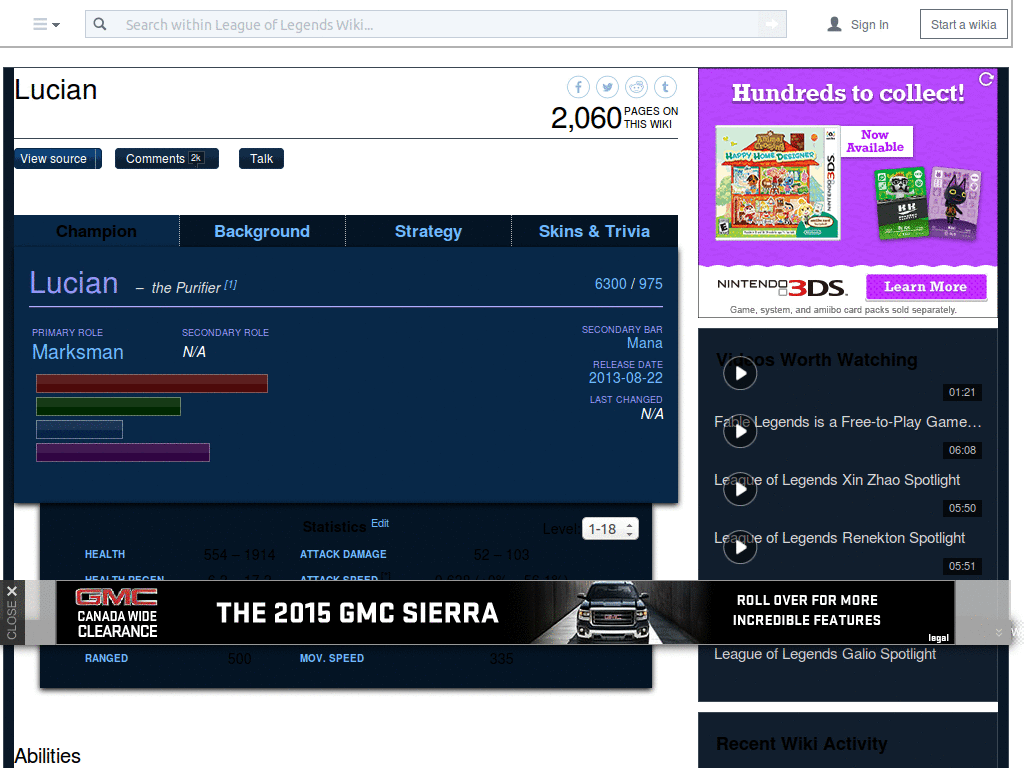The image size is (1024, 768).
Task: Switch to the Skins & Trivia tab
Action: point(594,231)
